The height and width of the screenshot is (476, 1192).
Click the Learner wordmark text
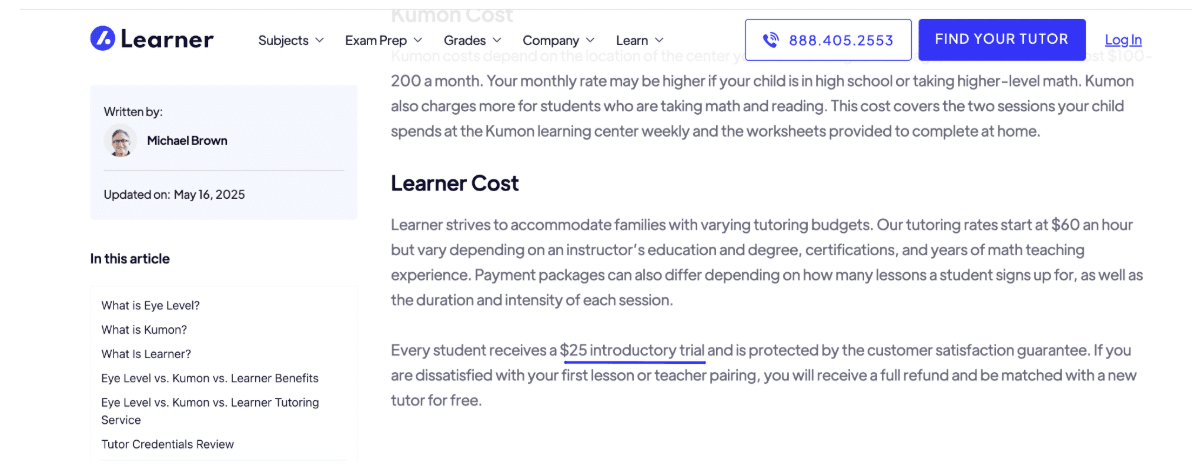167,39
